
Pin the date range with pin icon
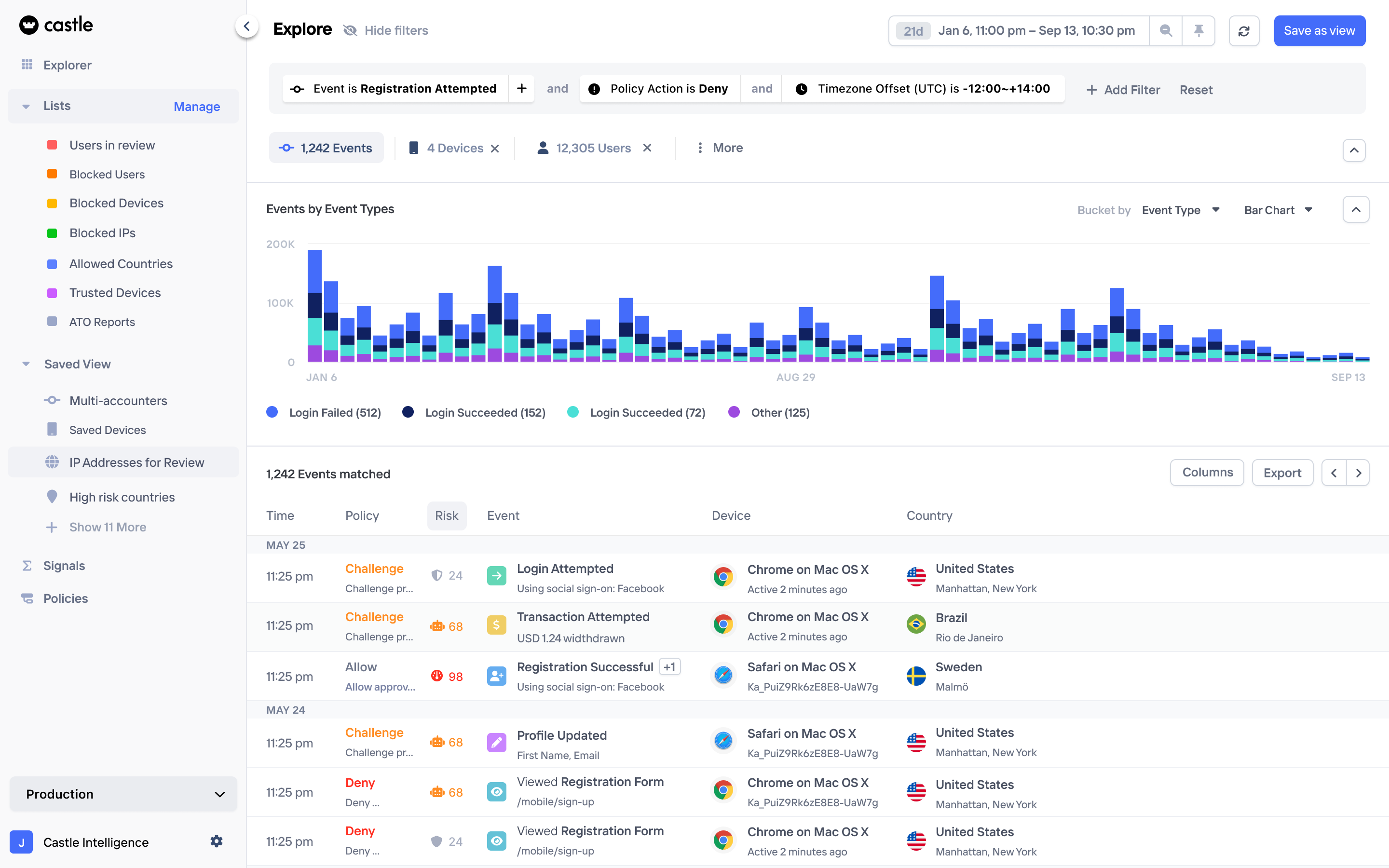pyautogui.click(x=1198, y=30)
